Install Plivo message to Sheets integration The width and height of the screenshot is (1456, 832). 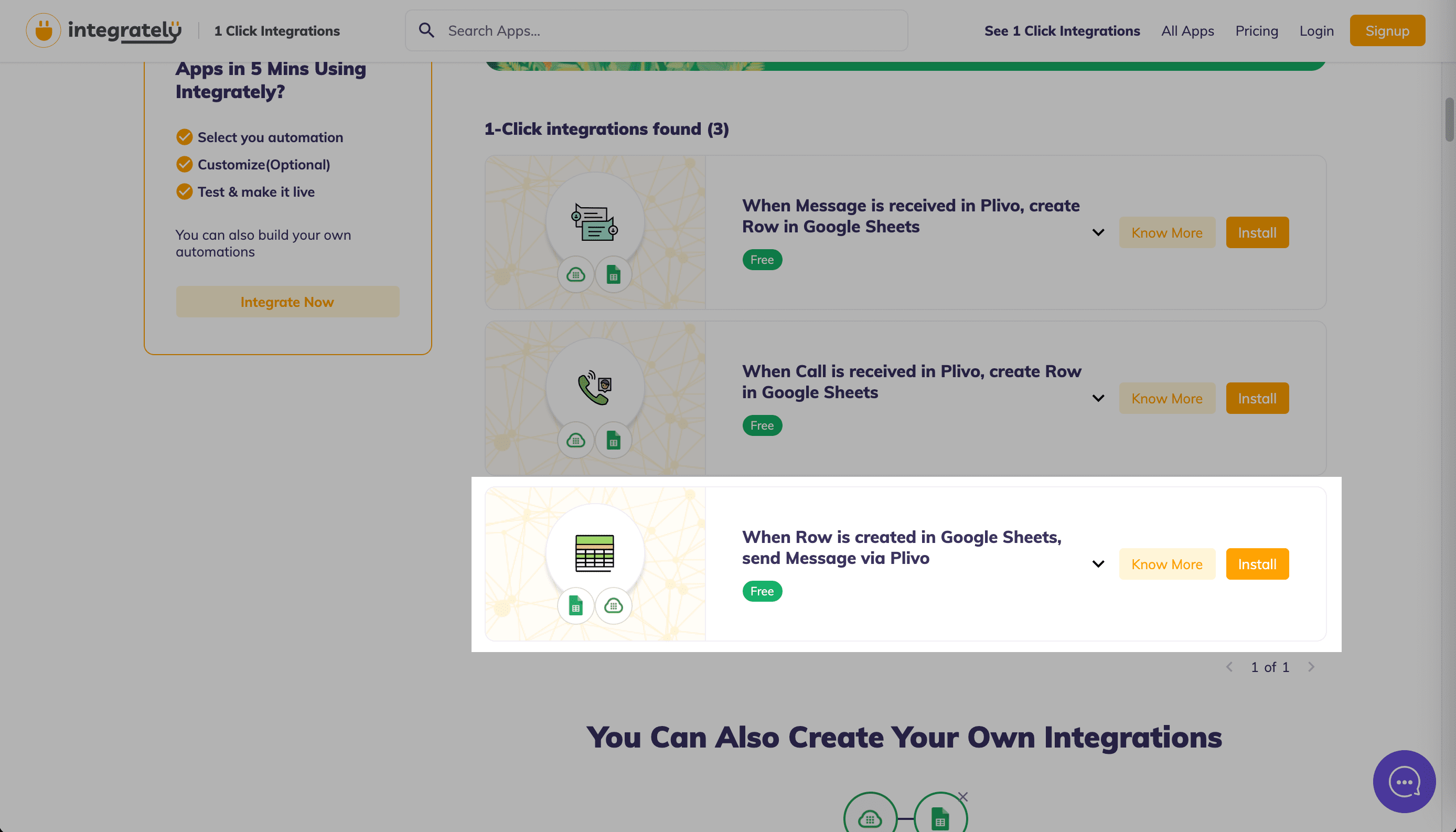point(1257,232)
